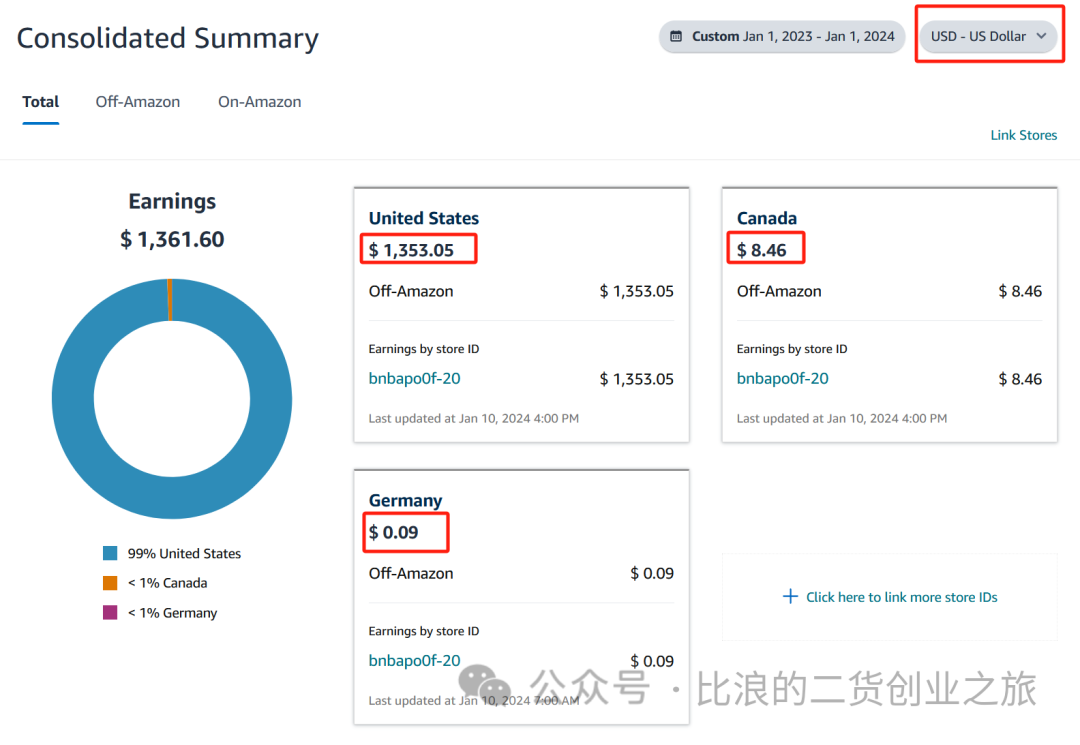1080x745 pixels.
Task: Click Off-Amazon row in Canada card
Action: 889,291
